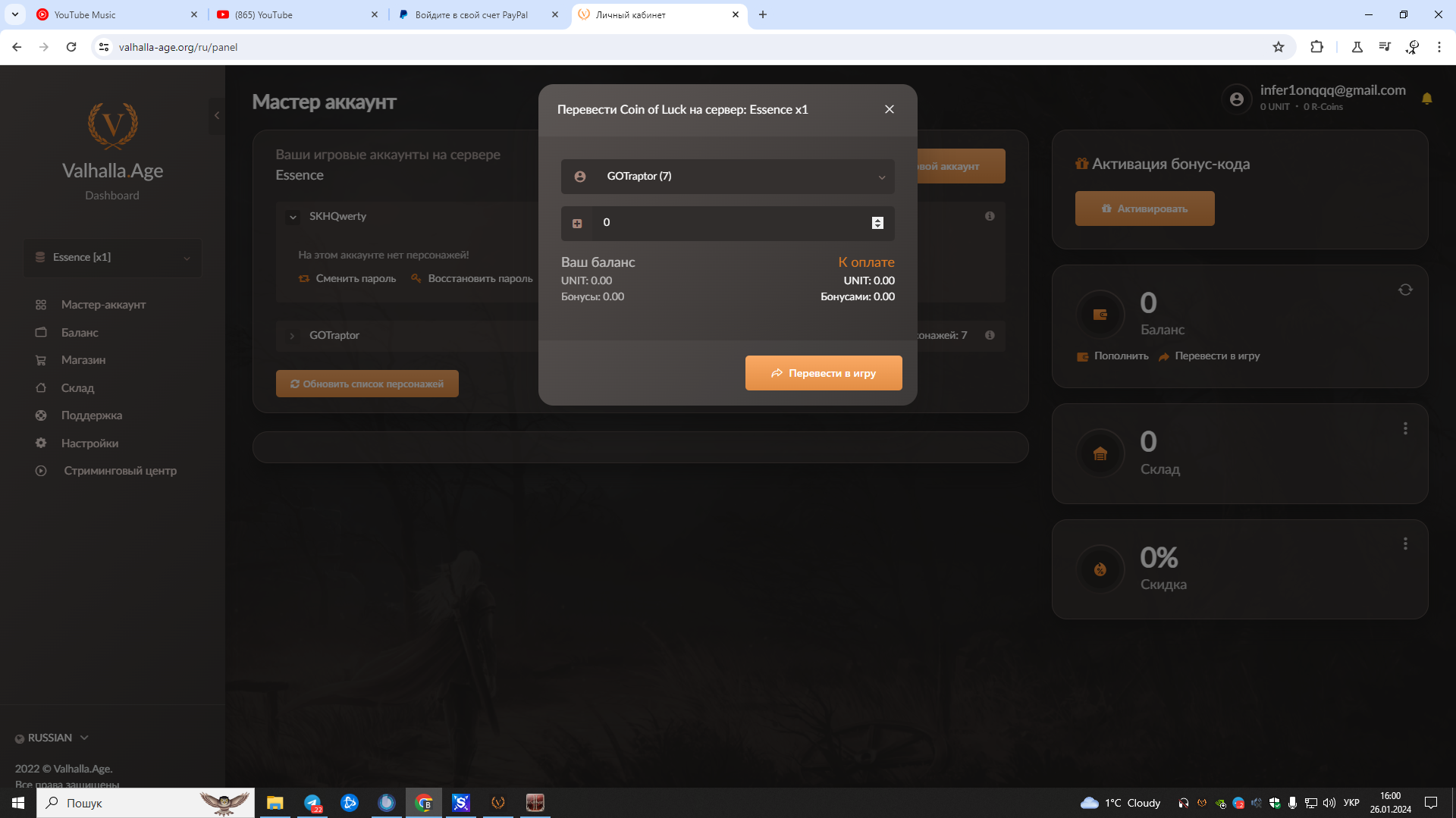The width and height of the screenshot is (1456, 818).
Task: Expand the Essence [x1] server selector
Action: tap(112, 258)
